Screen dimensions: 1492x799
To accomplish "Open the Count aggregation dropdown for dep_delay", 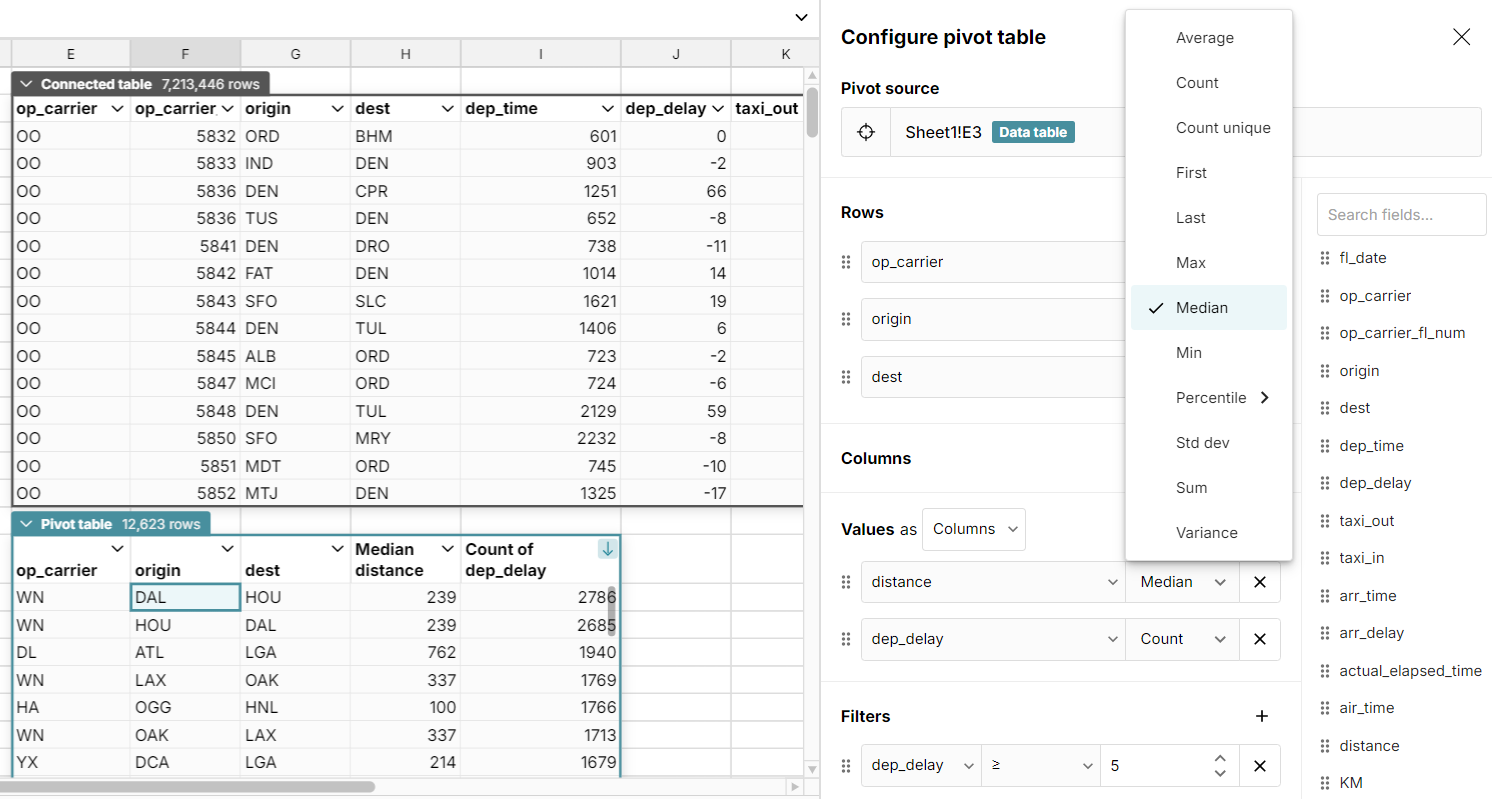I will point(1182,639).
